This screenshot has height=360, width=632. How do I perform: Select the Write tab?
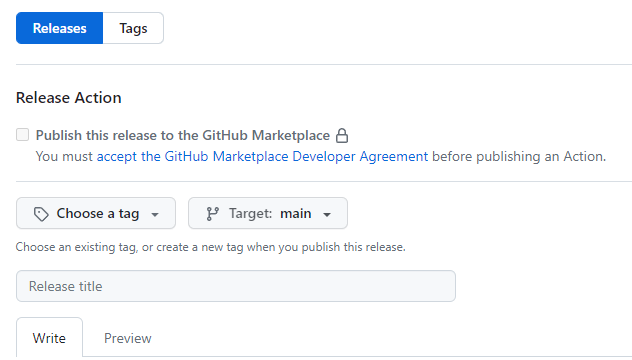coord(49,338)
